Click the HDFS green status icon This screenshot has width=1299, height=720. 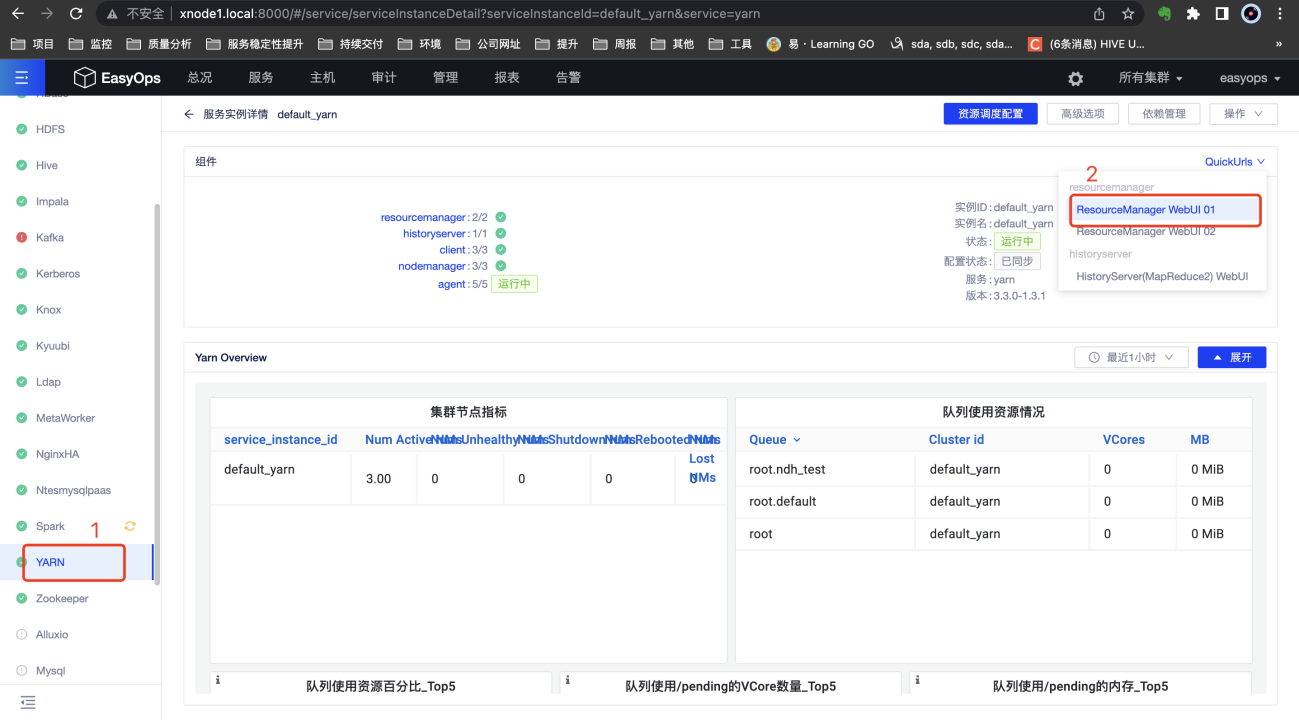point(22,130)
